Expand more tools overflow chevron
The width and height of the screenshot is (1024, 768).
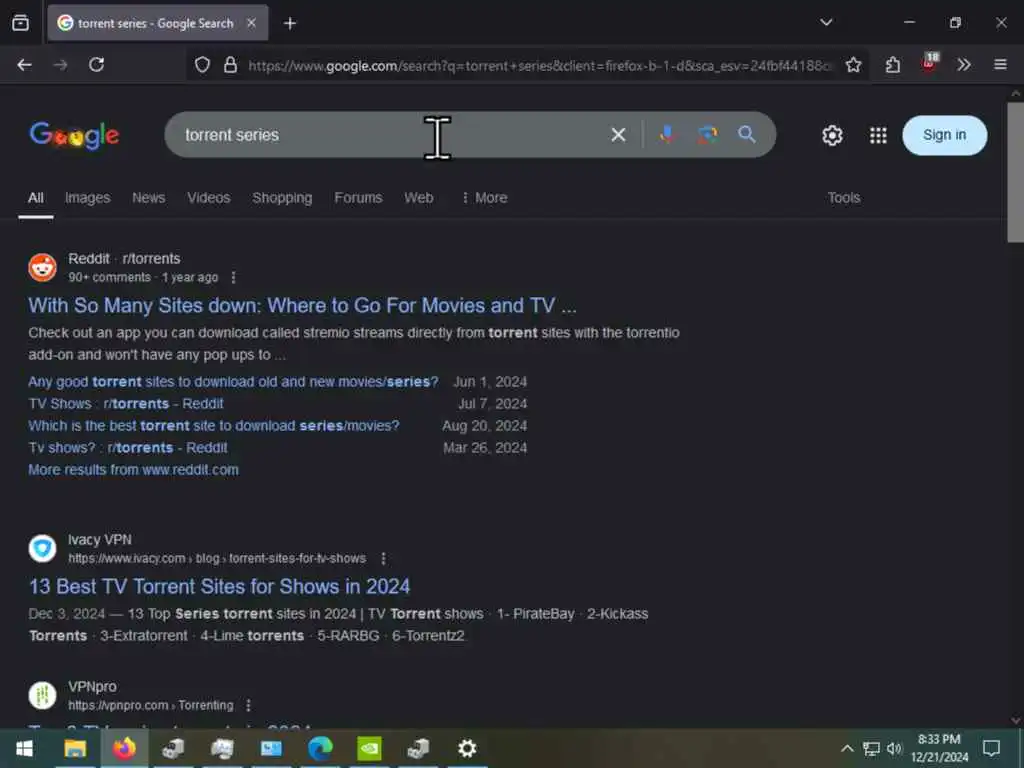coord(964,65)
